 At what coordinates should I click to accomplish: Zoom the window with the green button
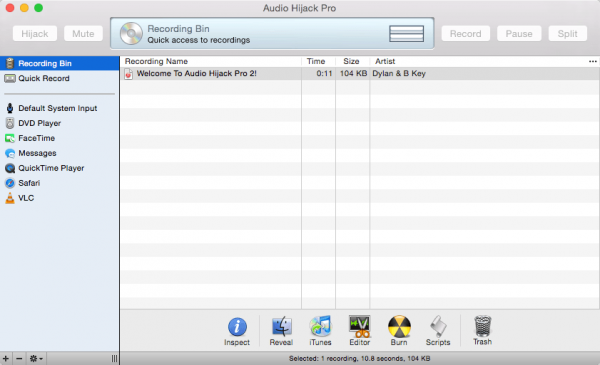(x=38, y=8)
